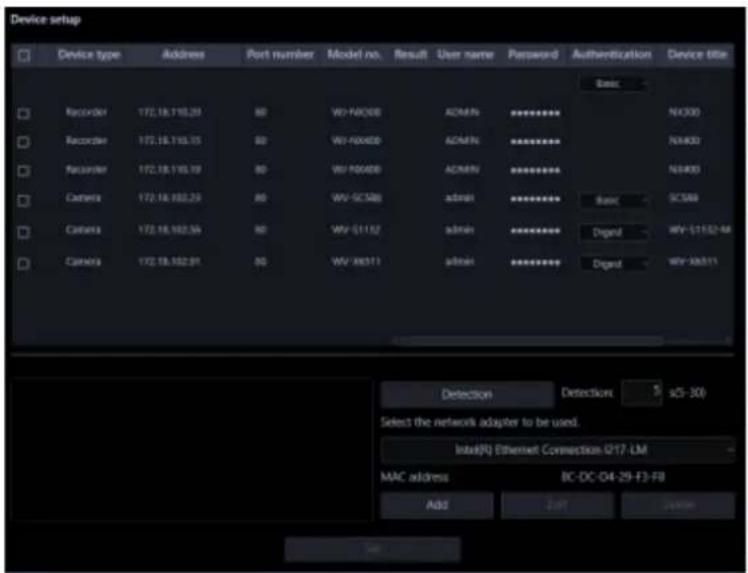This screenshot has width=748, height=573.
Task: Click the password field in the WV-X6511 row
Action: [535, 262]
